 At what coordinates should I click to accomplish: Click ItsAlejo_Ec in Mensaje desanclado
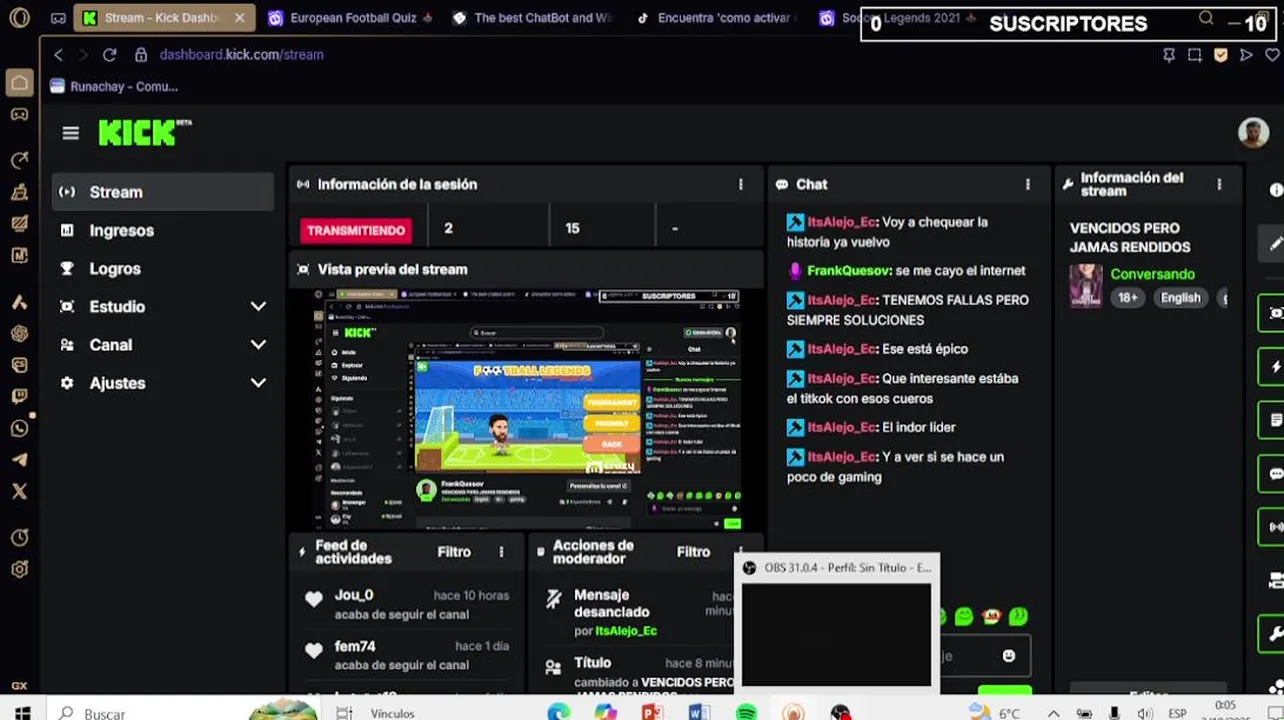click(626, 631)
